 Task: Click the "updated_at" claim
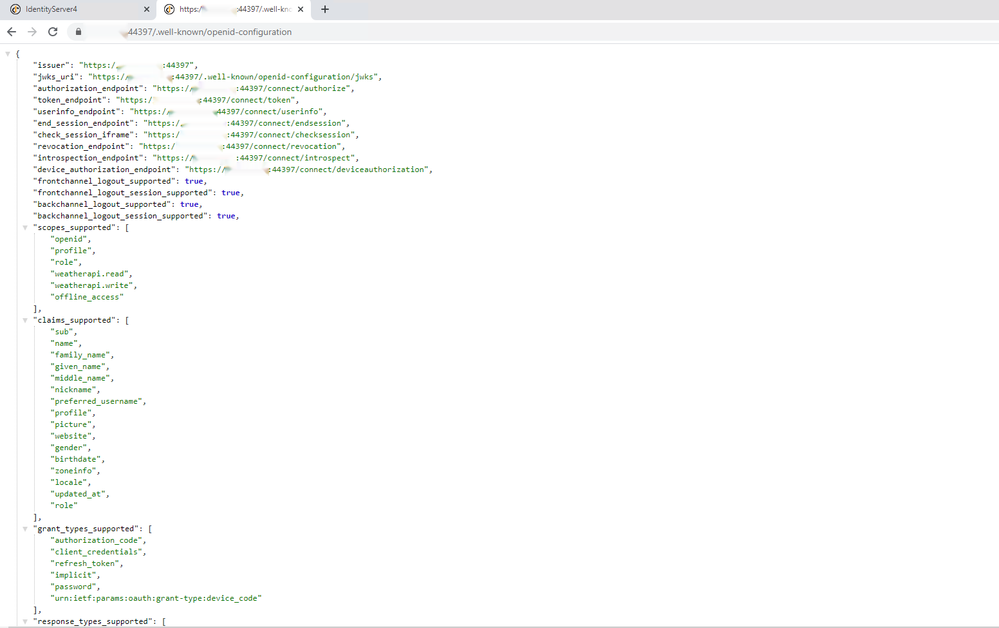click(x=78, y=494)
